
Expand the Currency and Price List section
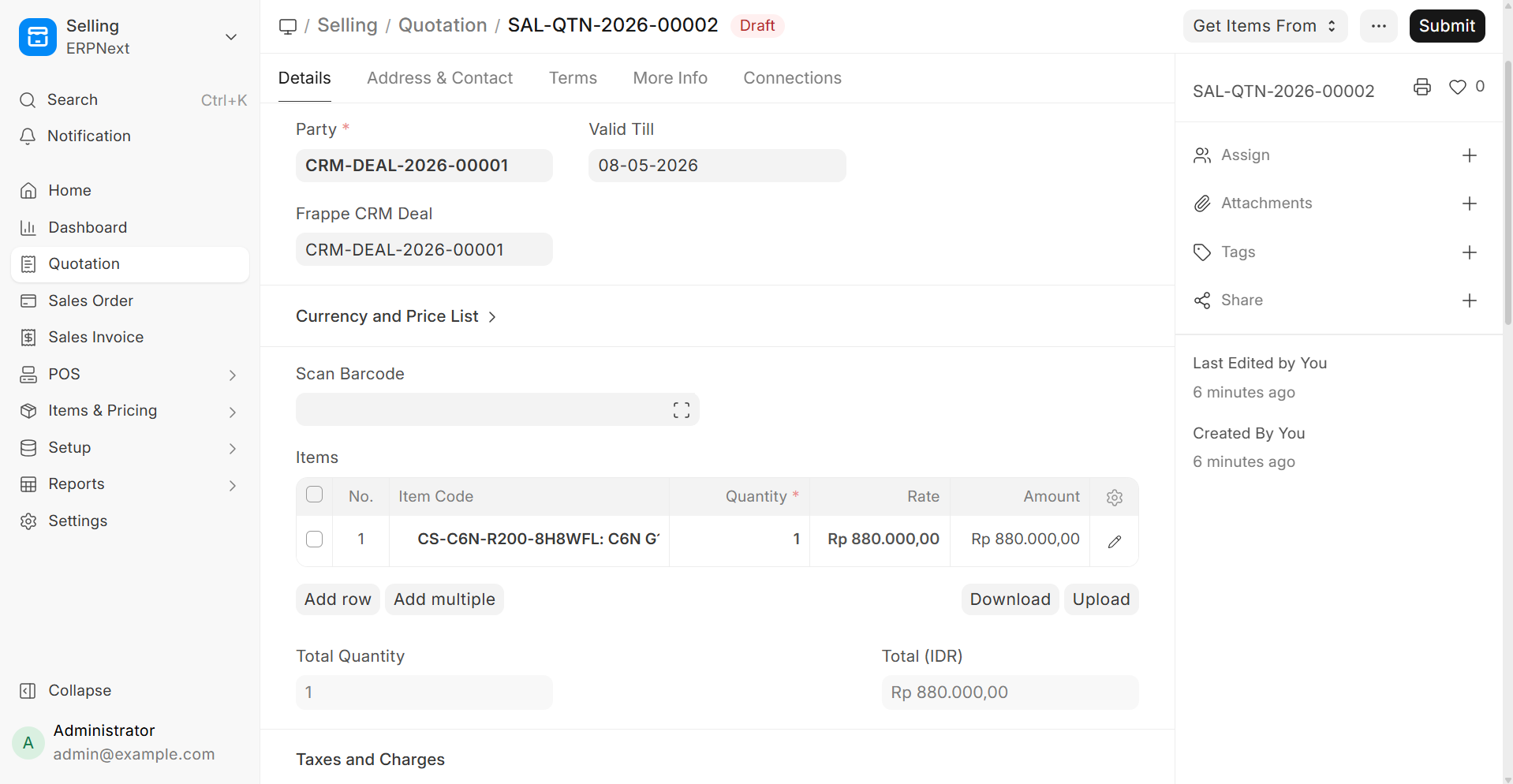(396, 316)
